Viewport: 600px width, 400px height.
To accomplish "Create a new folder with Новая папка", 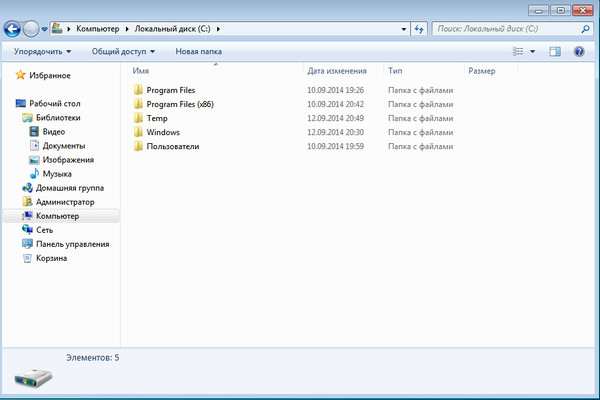I will pyautogui.click(x=199, y=51).
